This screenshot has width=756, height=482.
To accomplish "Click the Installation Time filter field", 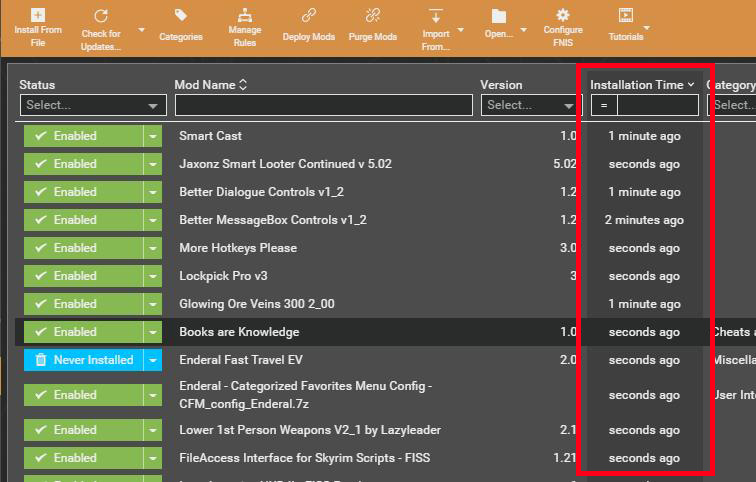I will 658,105.
